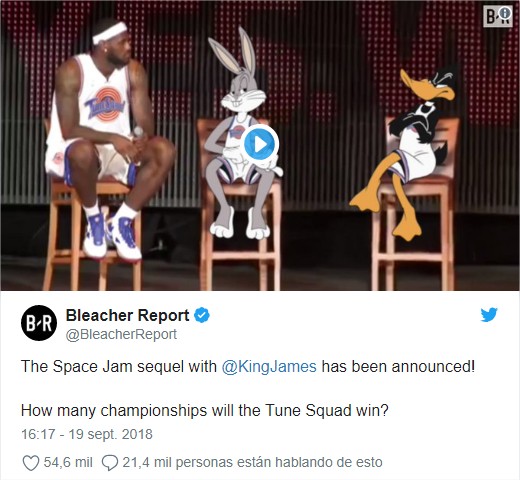Screen dimensions: 520x480
Task: Open the Bleacher Report profile name
Action: tap(128, 315)
